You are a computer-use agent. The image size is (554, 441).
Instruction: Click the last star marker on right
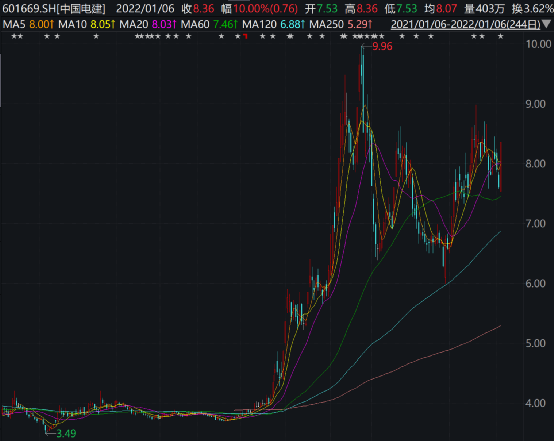coord(500,36)
